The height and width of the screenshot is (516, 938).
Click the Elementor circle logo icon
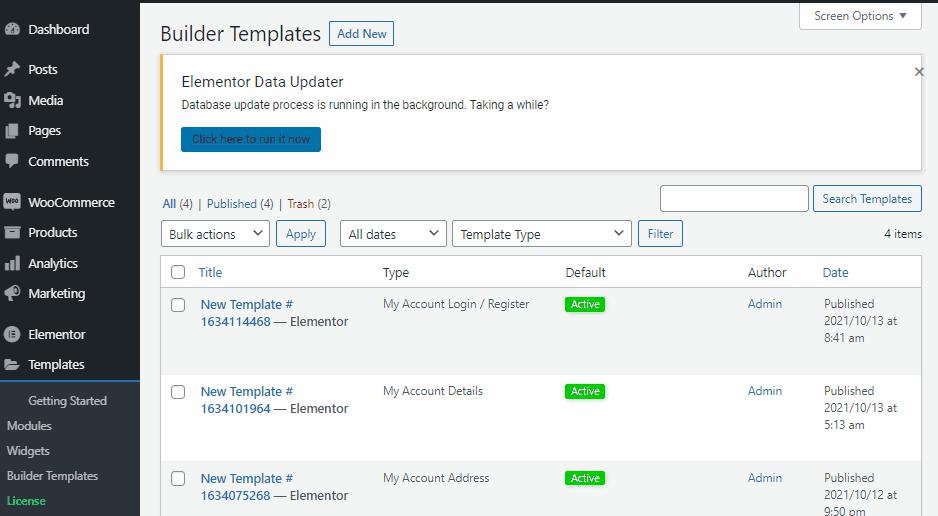(12, 334)
